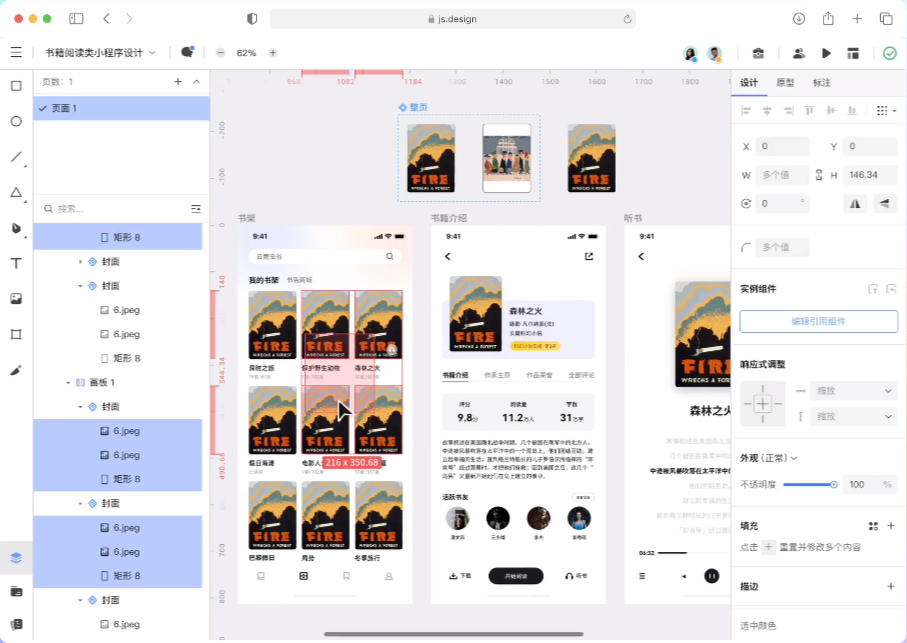
Task: Open the hamburger main menu
Action: point(16,53)
